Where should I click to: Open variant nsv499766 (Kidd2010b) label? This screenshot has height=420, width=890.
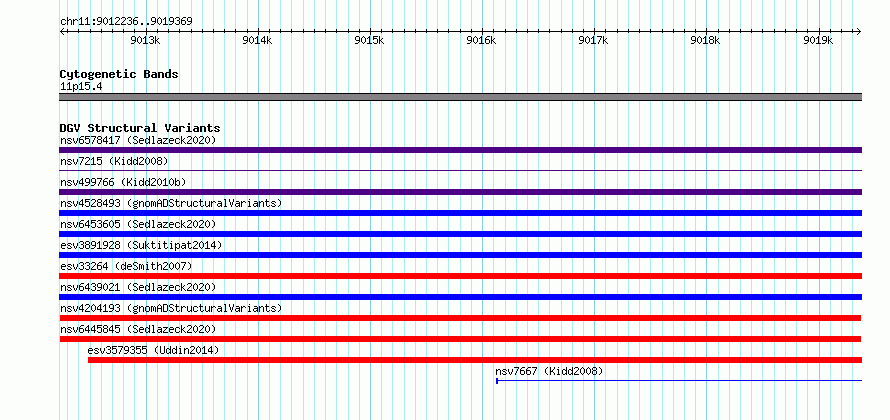point(123,182)
